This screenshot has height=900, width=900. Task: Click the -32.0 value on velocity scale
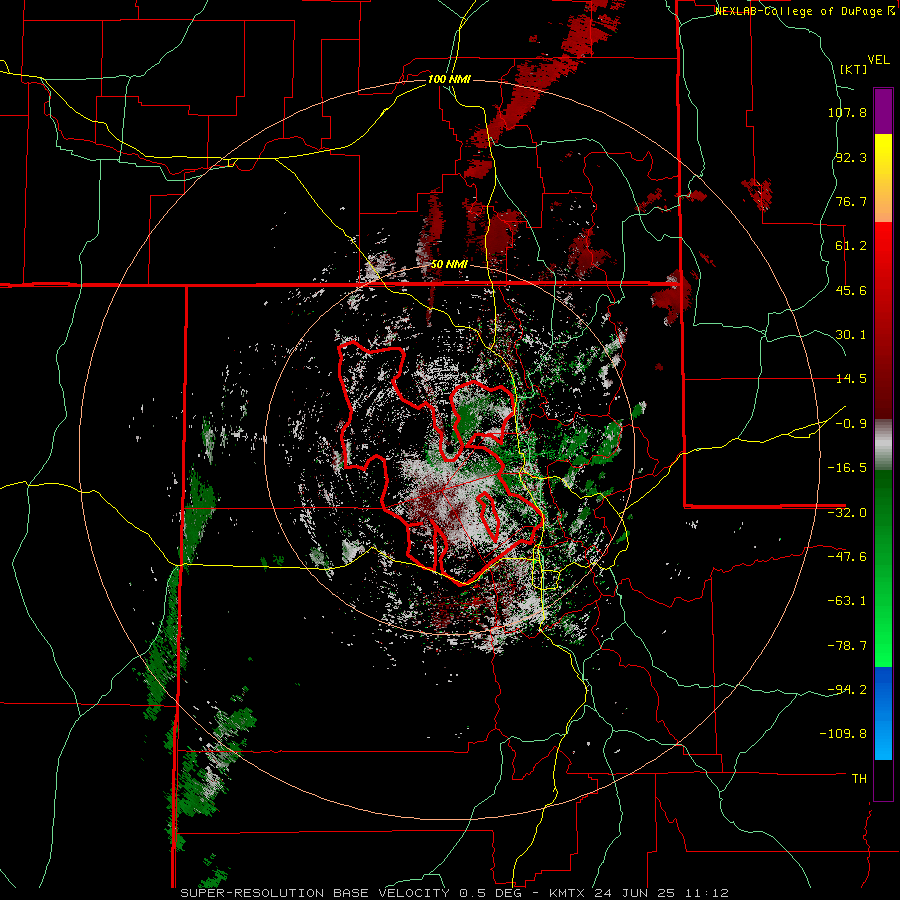[847, 513]
